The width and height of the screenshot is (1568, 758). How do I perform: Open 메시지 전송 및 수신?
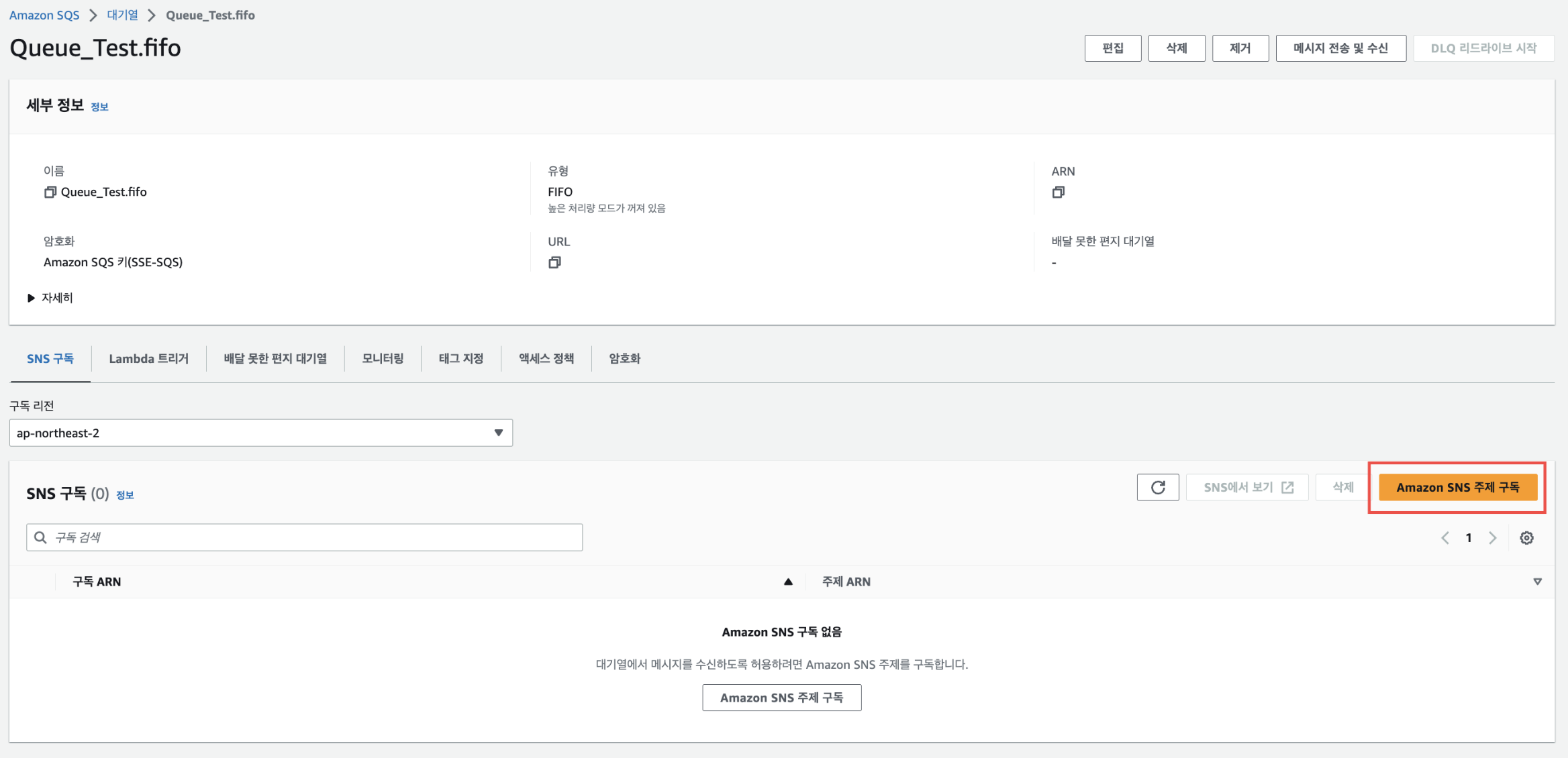[1341, 48]
